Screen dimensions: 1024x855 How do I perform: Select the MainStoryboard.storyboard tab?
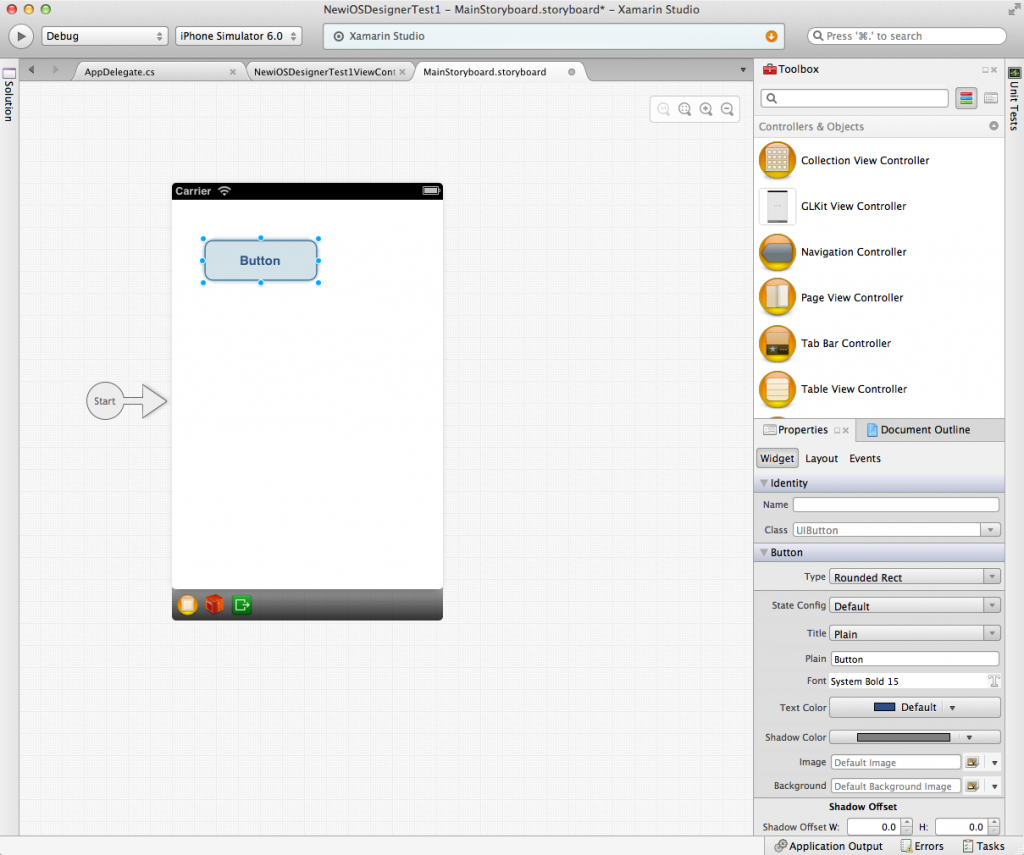tap(485, 72)
